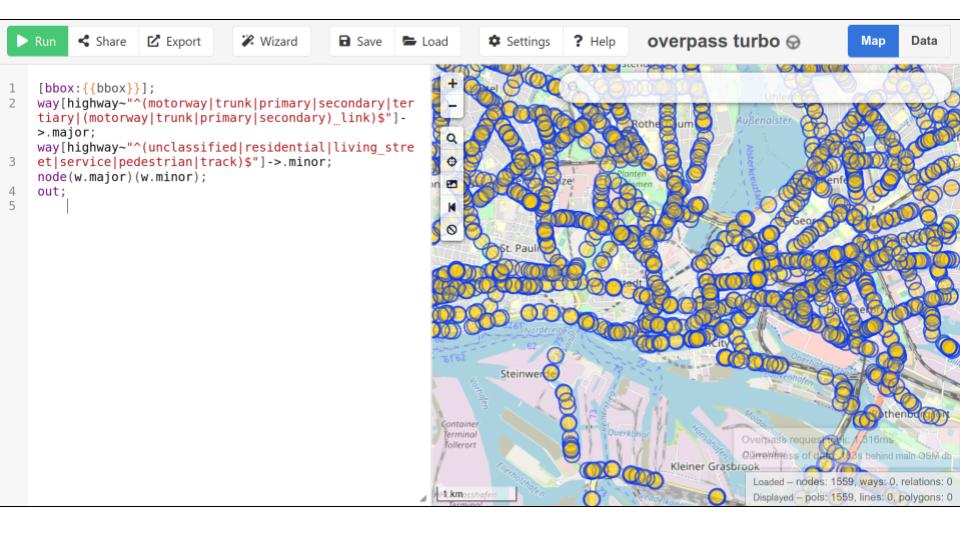The width and height of the screenshot is (960, 540).
Task: Load a saved query
Action: coord(426,41)
